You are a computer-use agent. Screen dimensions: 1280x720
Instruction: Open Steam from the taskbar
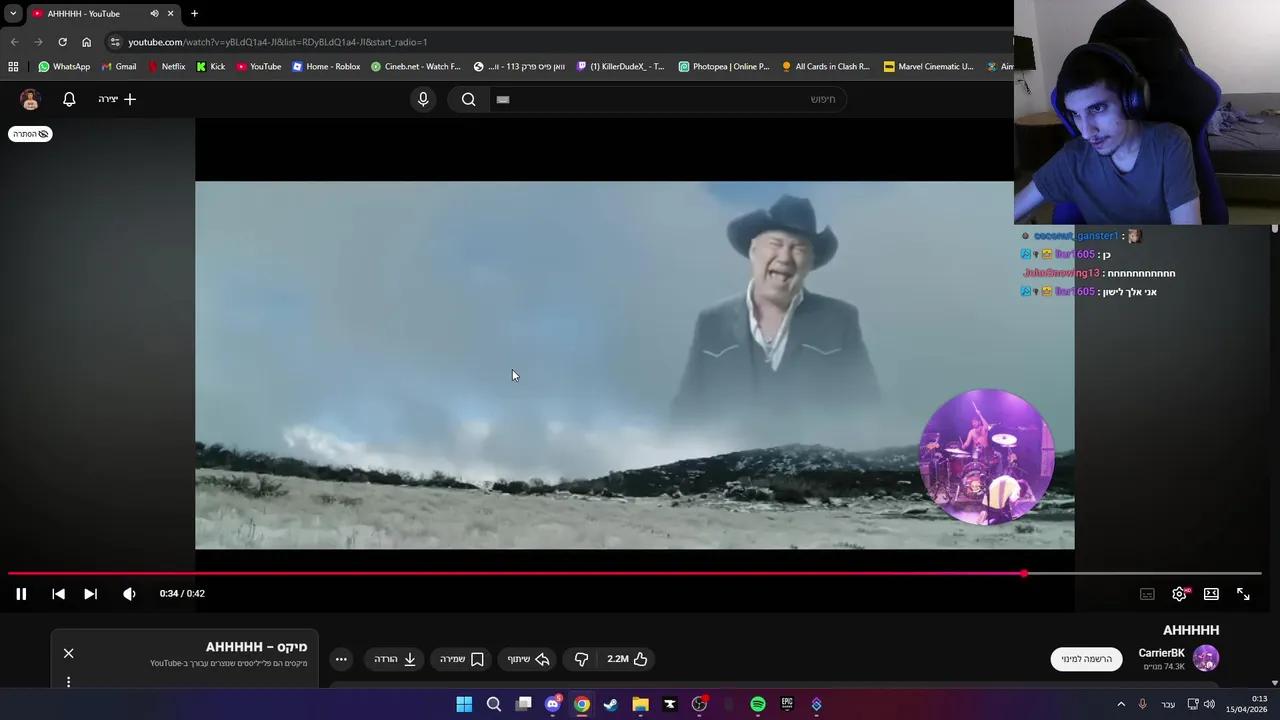click(611, 704)
